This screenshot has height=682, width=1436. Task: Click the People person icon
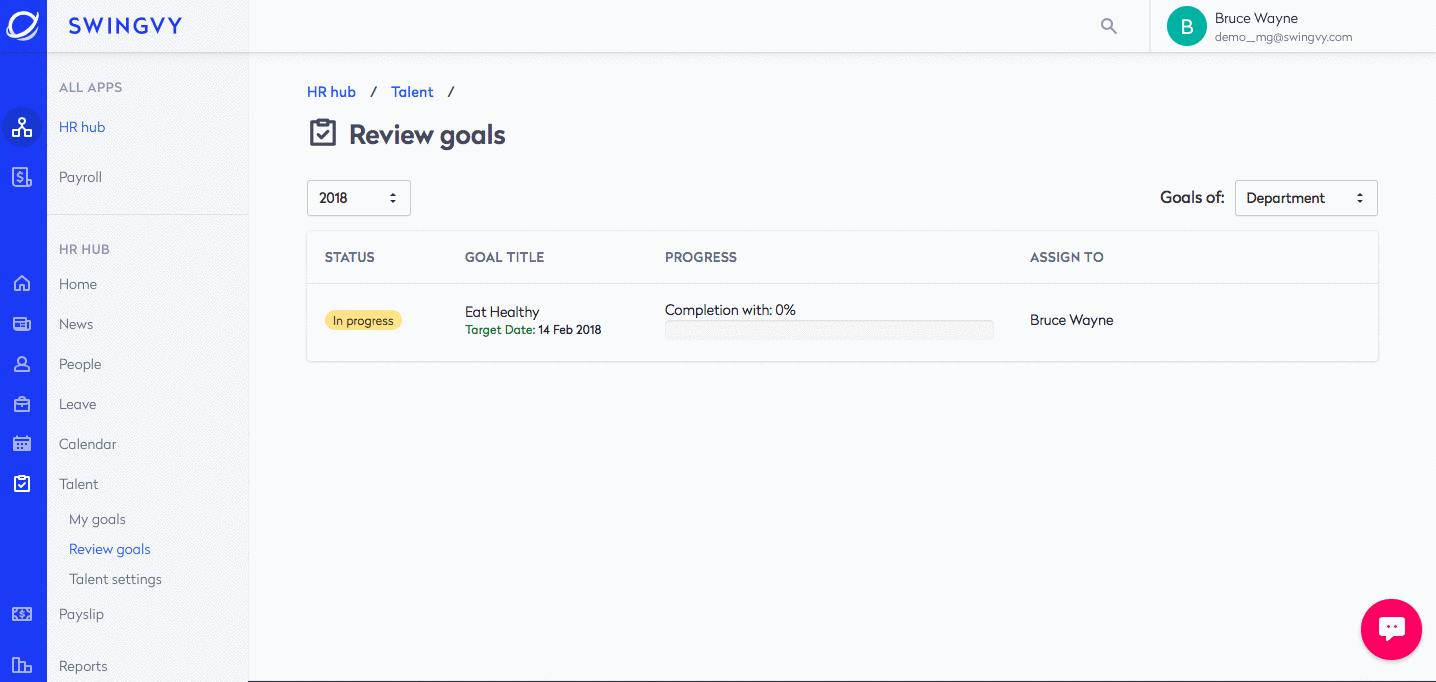click(x=22, y=364)
